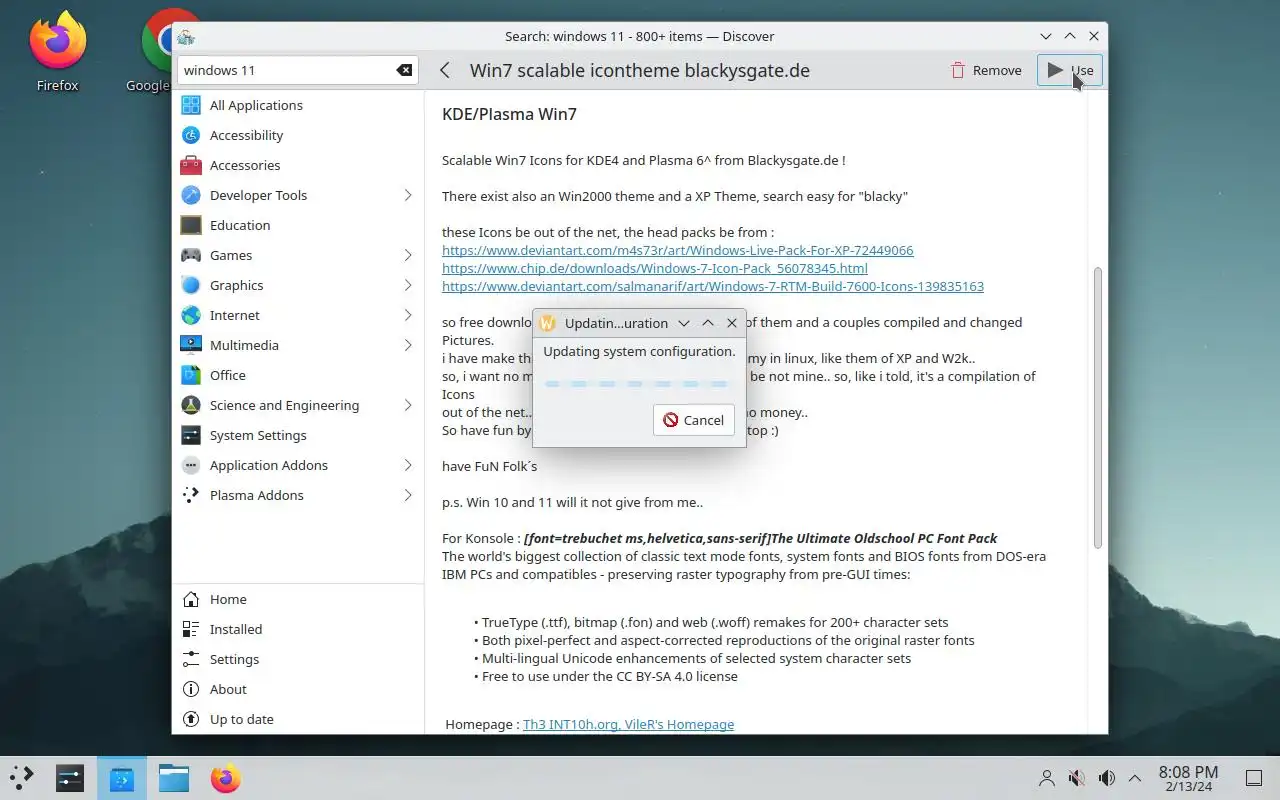Select the Office category

tap(298, 375)
